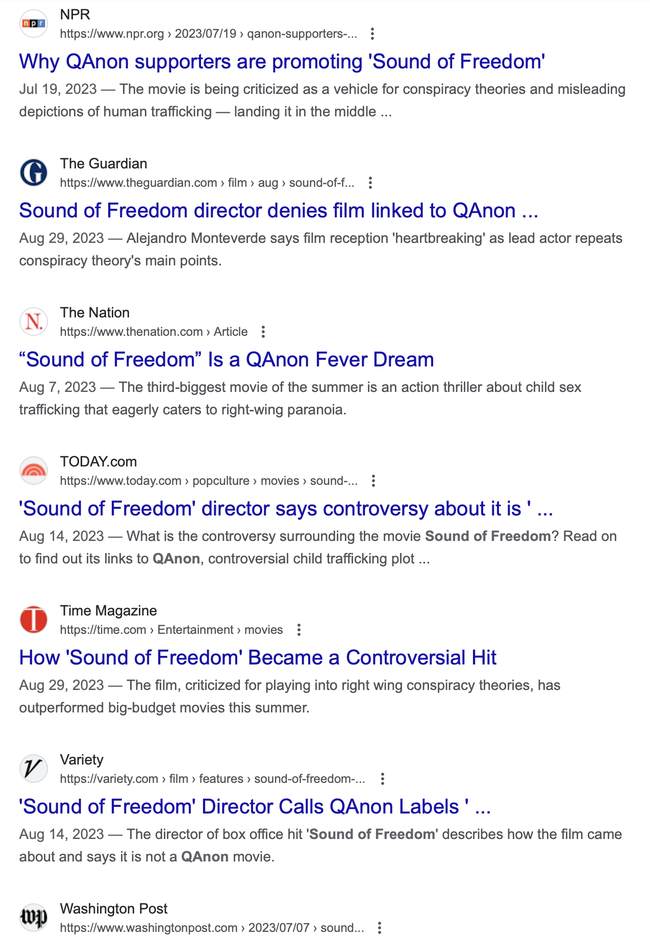Open the three-dot menu for Variety result
Viewport: 650px width, 937px height.
click(x=382, y=779)
